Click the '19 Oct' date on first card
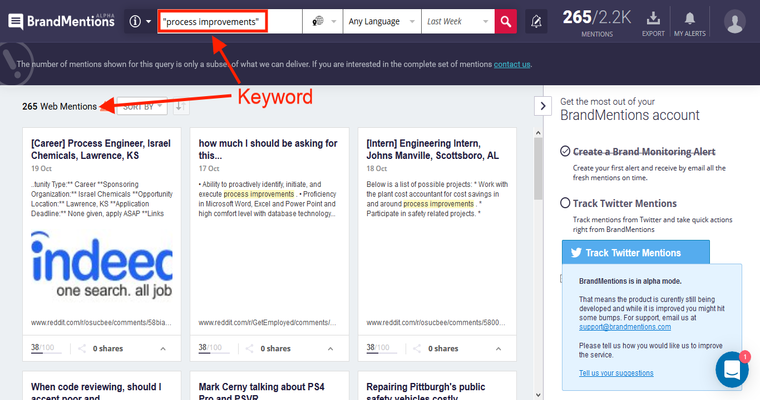 [41, 169]
